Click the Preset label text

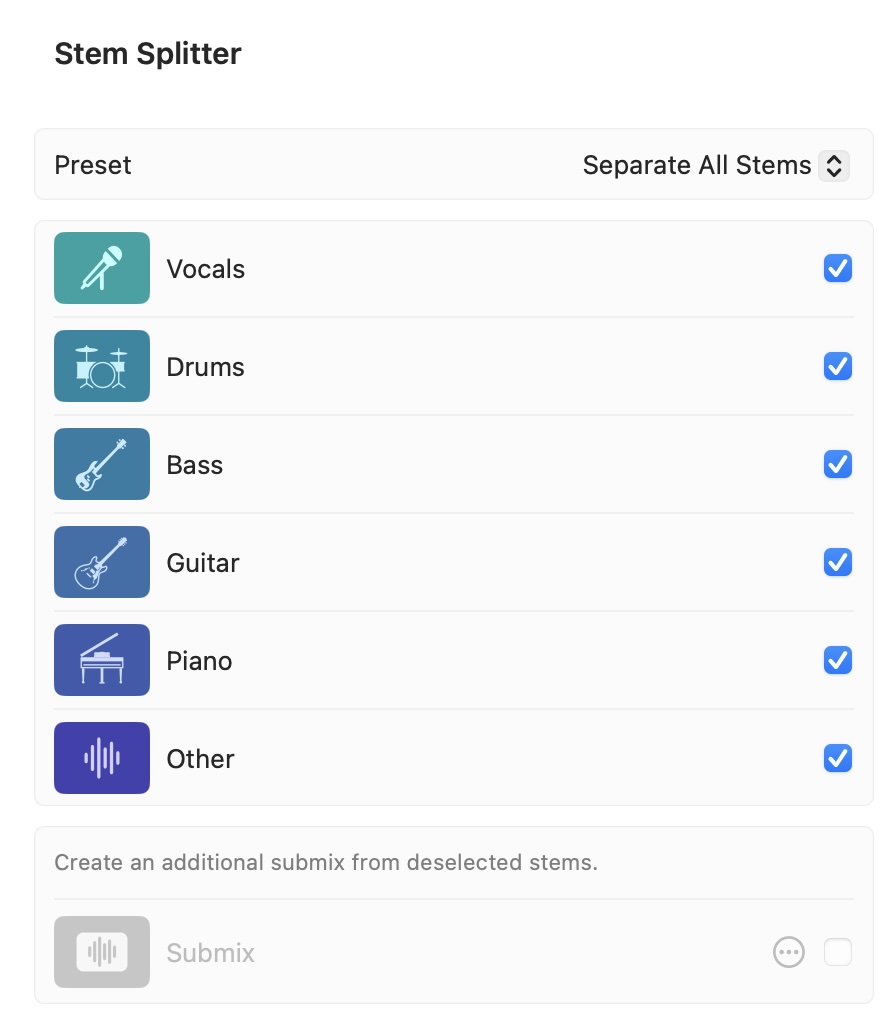point(93,165)
